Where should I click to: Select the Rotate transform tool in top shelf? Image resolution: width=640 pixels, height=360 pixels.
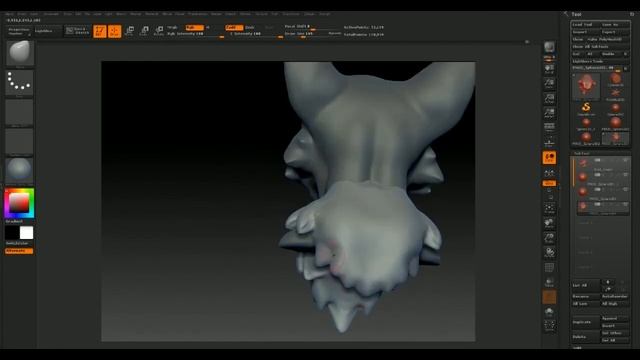pyautogui.click(x=159, y=31)
